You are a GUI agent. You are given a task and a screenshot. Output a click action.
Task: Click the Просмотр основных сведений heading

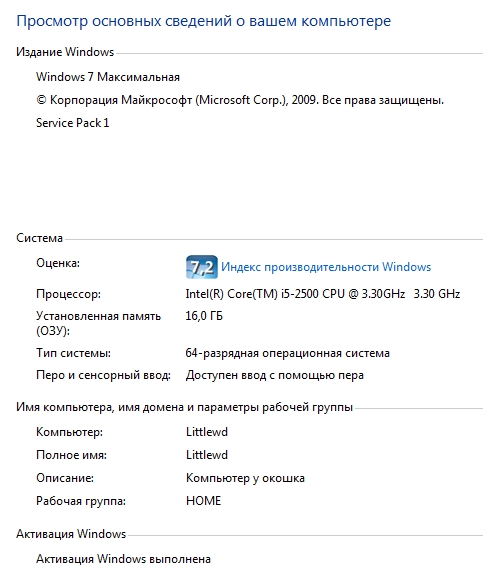tap(204, 21)
